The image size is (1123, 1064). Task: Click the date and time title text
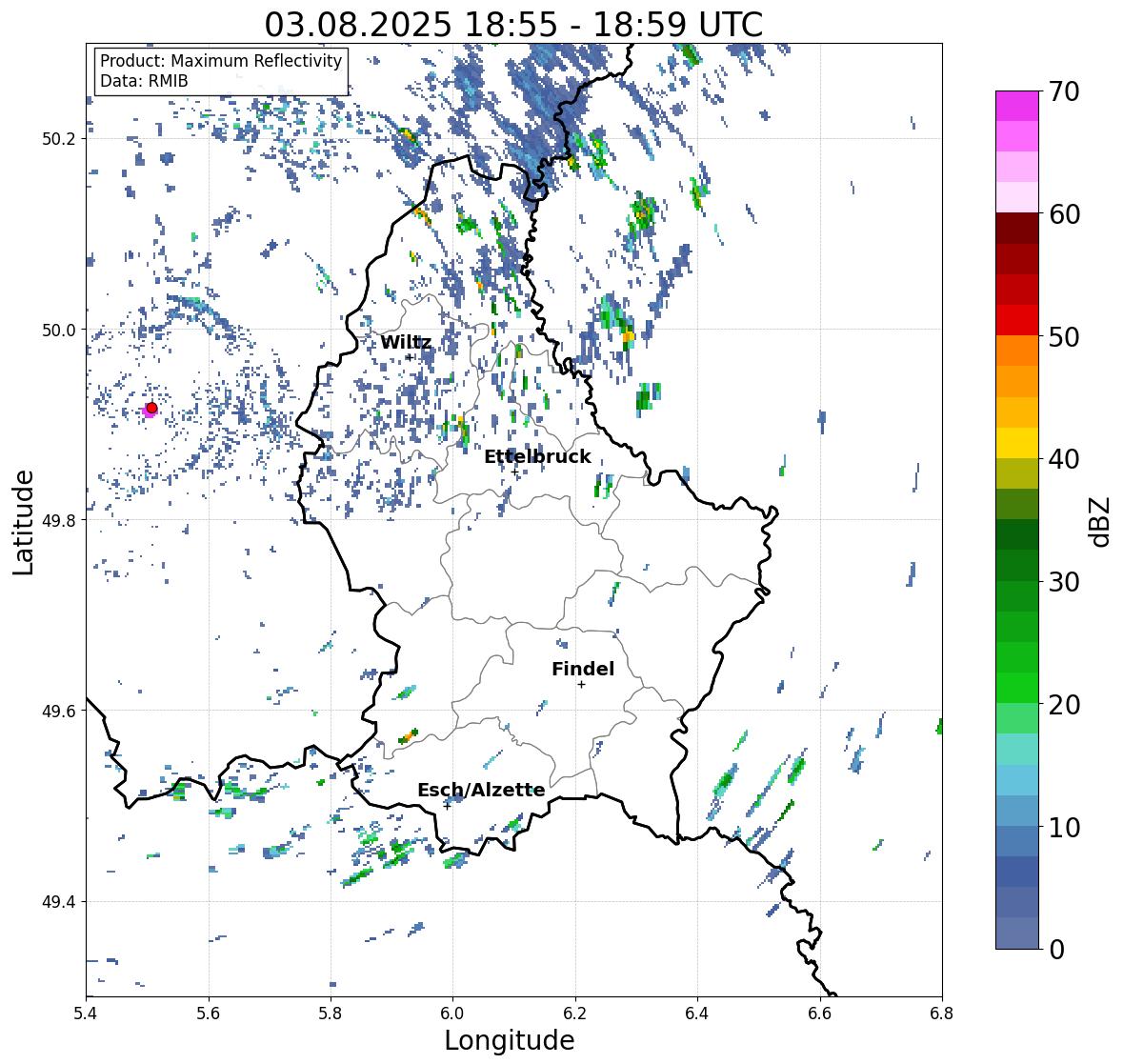(x=513, y=25)
